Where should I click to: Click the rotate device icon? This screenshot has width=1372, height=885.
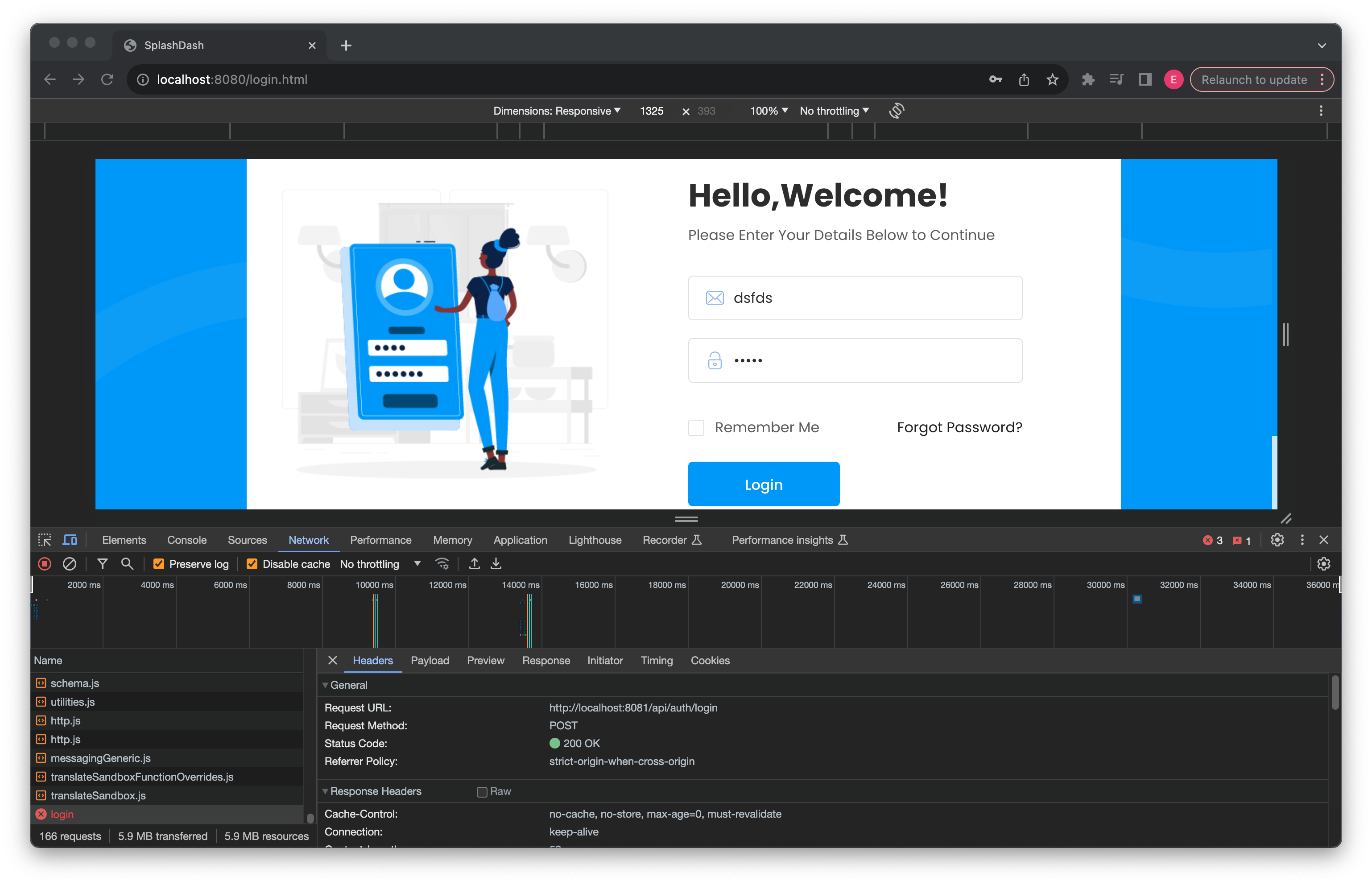pyautogui.click(x=896, y=110)
